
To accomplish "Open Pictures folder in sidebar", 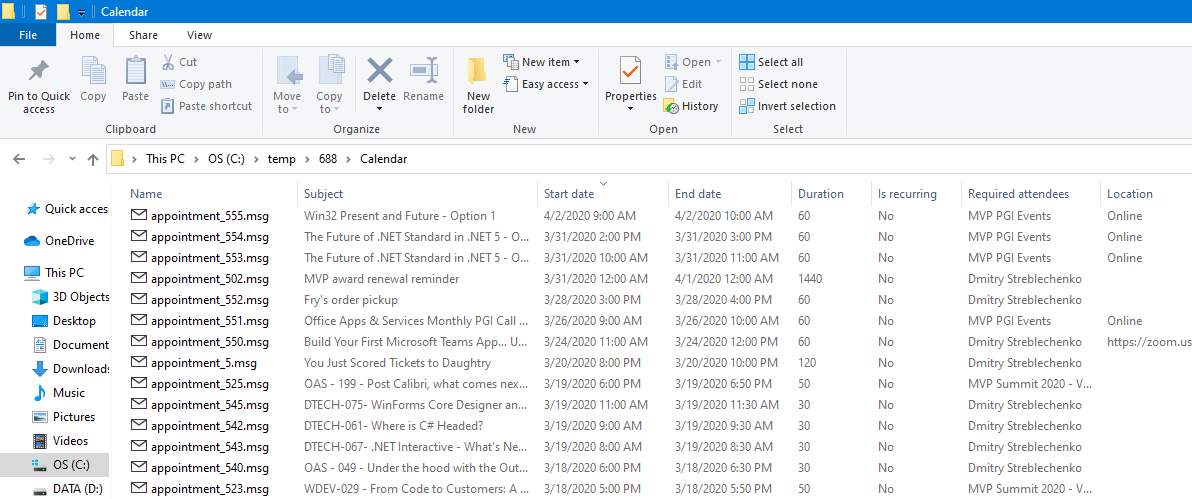I will point(63,417).
